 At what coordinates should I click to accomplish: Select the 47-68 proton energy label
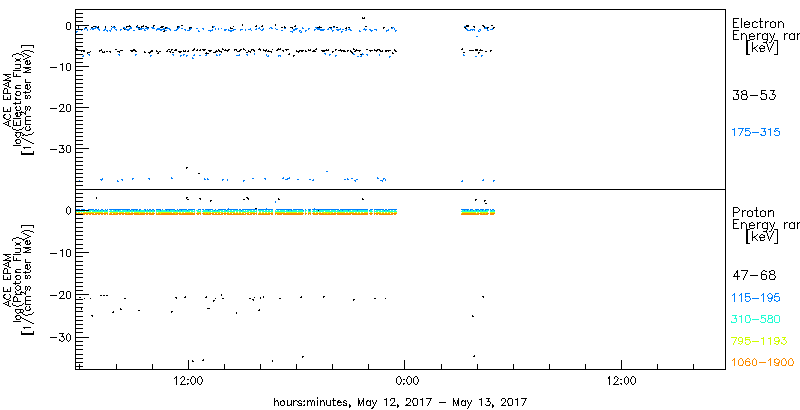click(x=754, y=276)
